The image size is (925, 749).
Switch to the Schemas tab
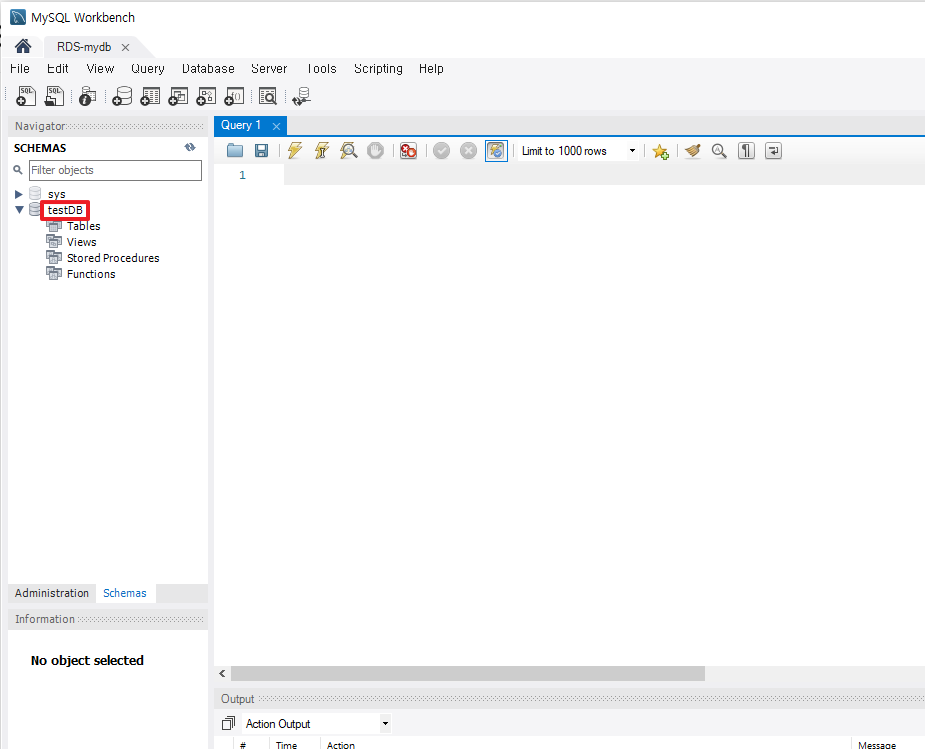coord(125,593)
